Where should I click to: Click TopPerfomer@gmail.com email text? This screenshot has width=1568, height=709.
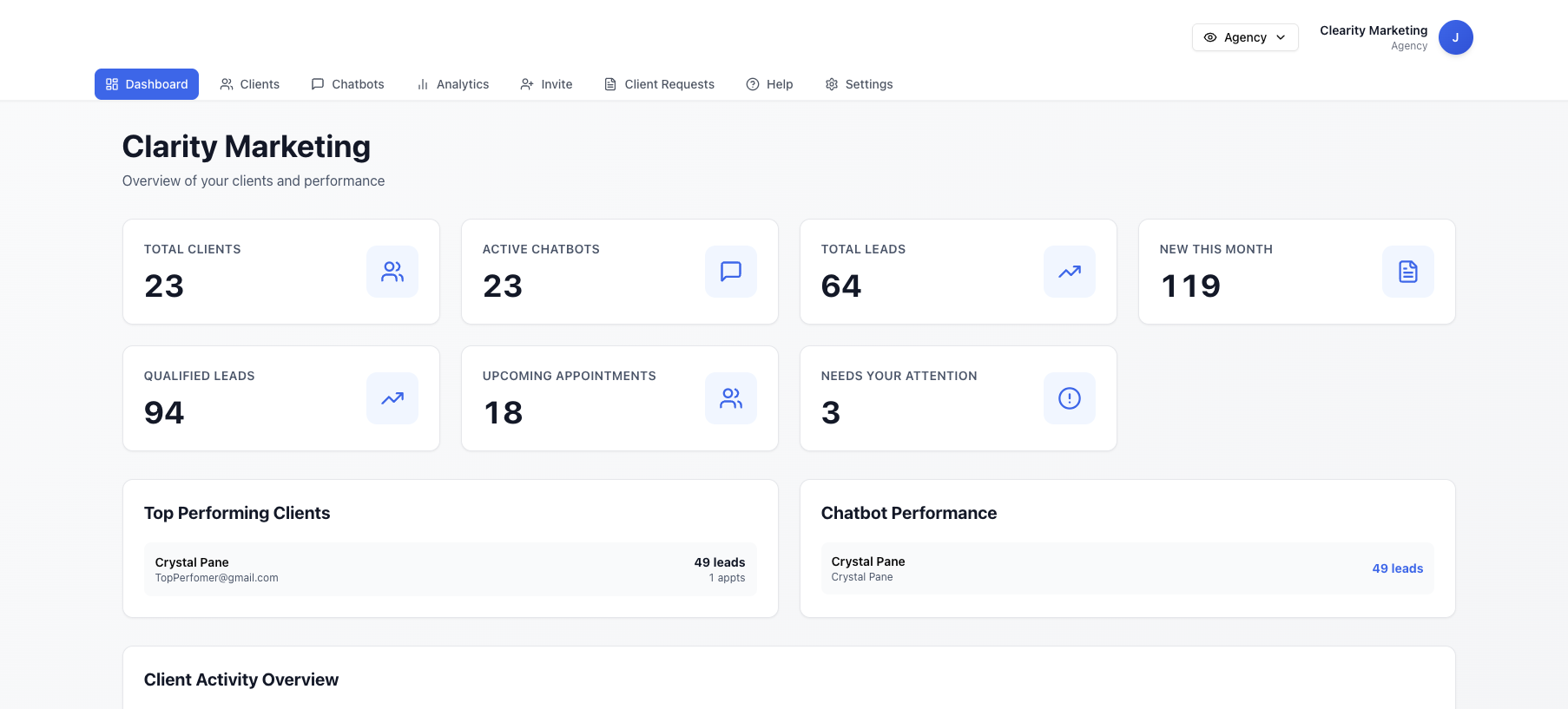[x=217, y=578]
